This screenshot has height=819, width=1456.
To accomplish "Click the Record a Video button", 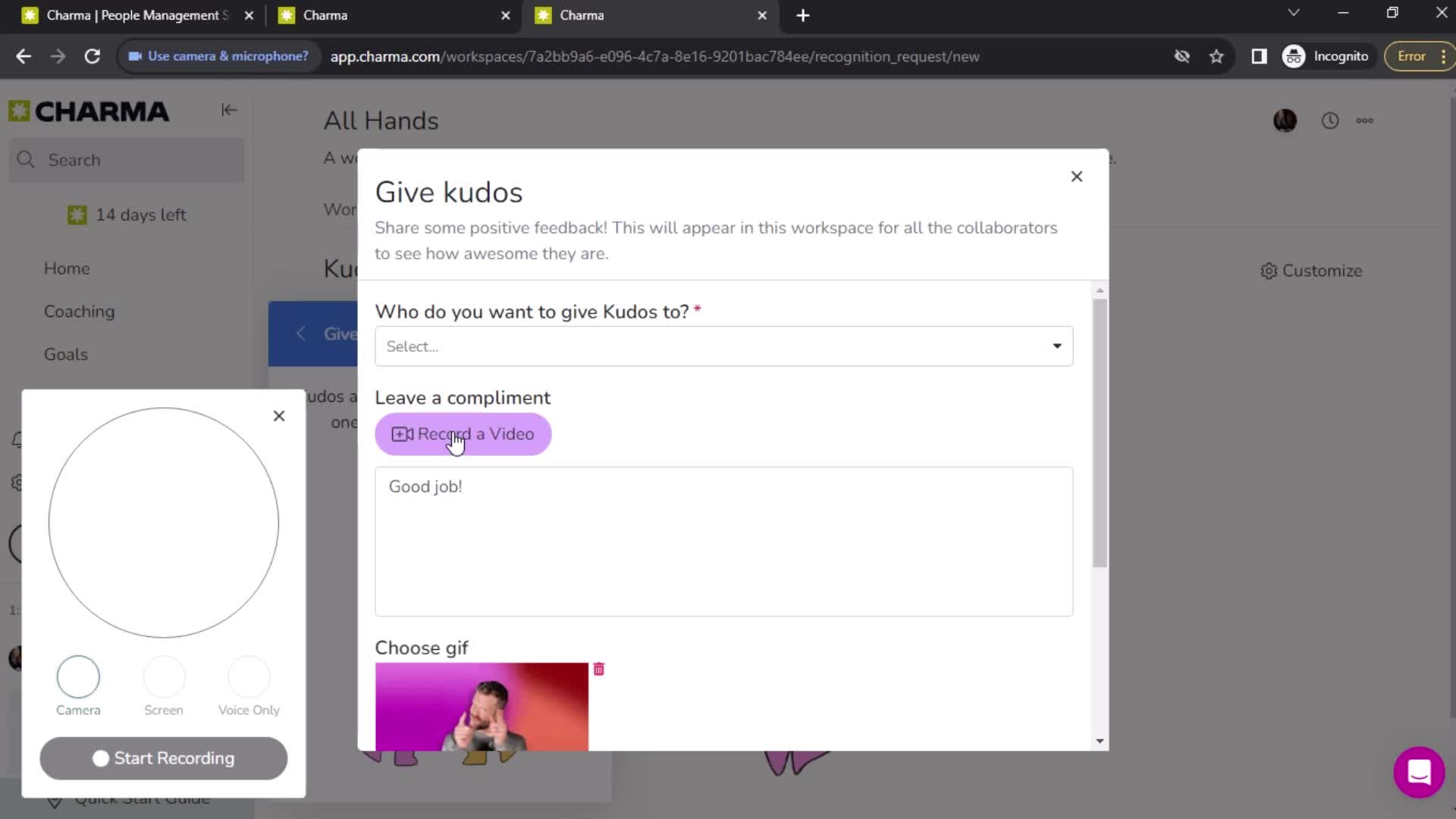I will [x=465, y=434].
